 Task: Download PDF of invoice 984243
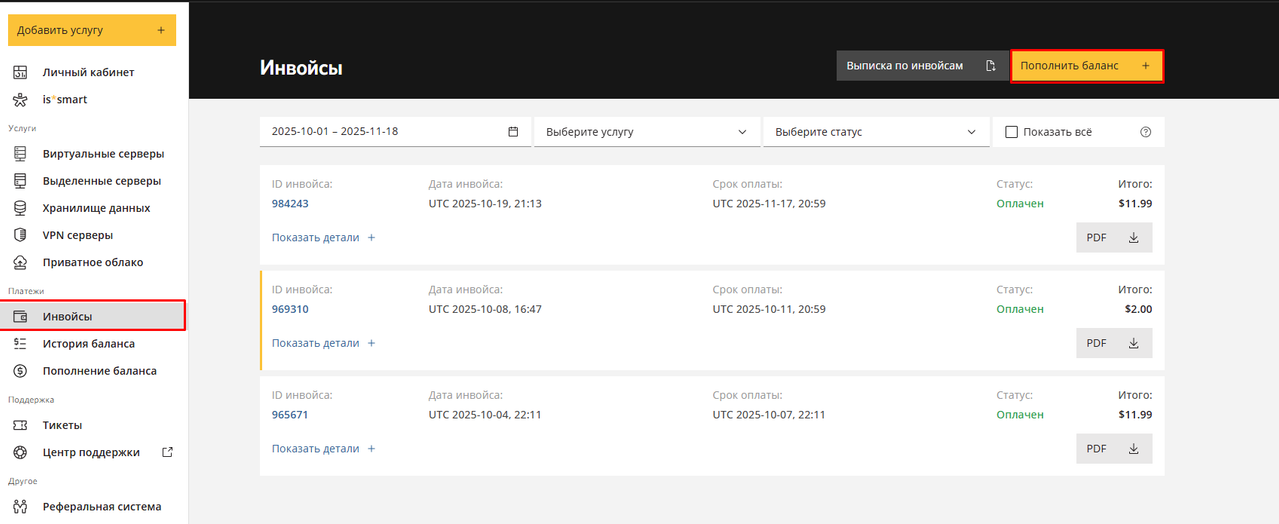coord(1114,238)
